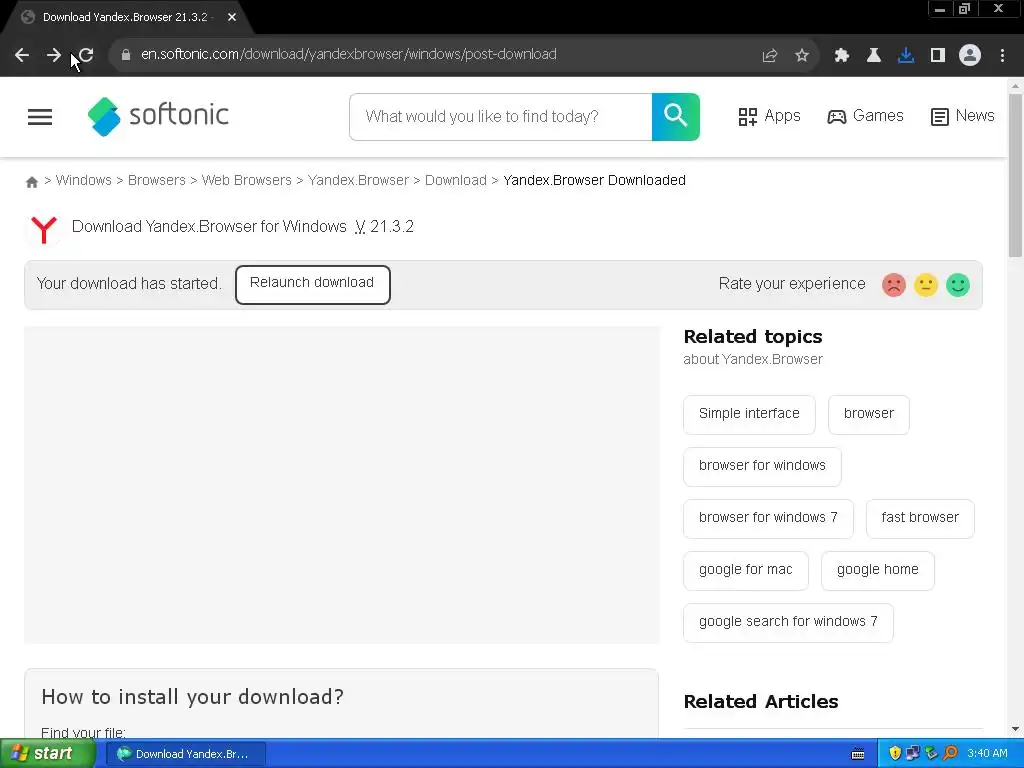Screen dimensions: 1024x768
Task: Select google home topic
Action: pyautogui.click(x=878, y=571)
